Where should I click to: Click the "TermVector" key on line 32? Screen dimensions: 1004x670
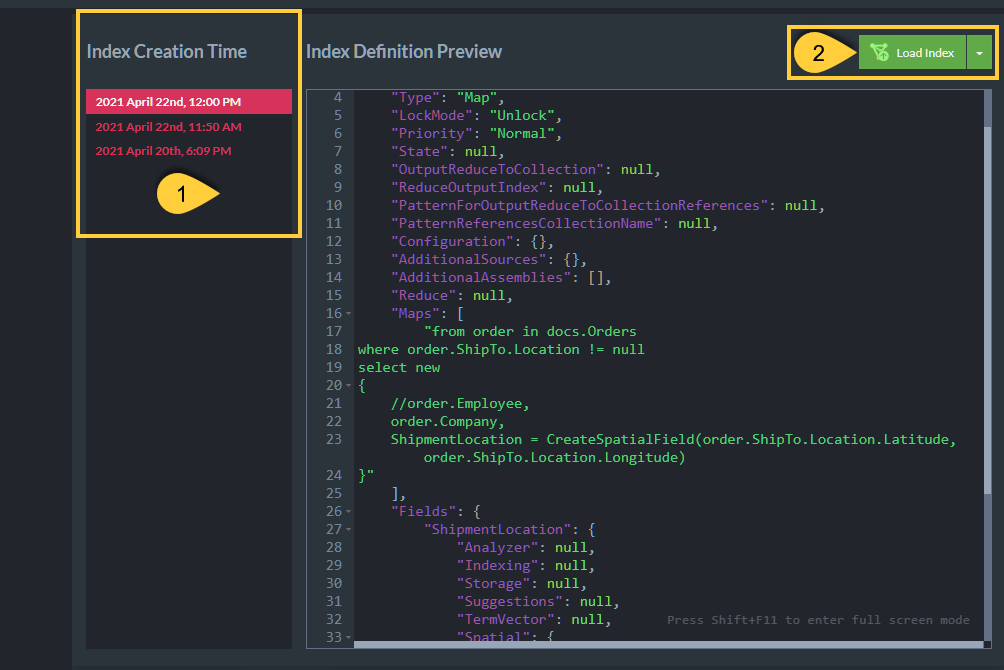coord(506,619)
